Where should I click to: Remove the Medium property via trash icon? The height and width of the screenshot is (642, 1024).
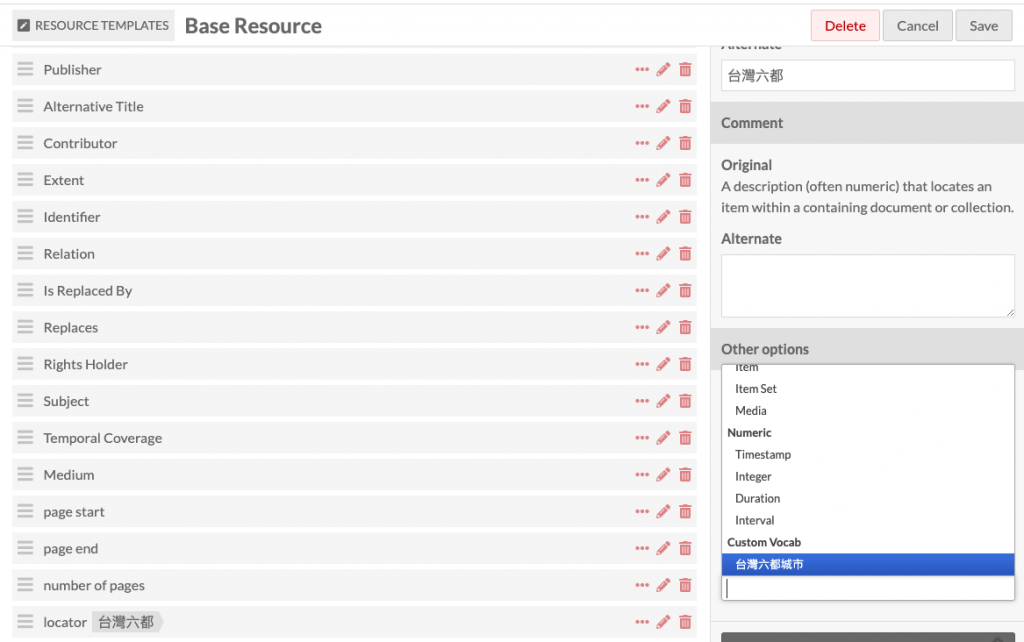click(685, 475)
